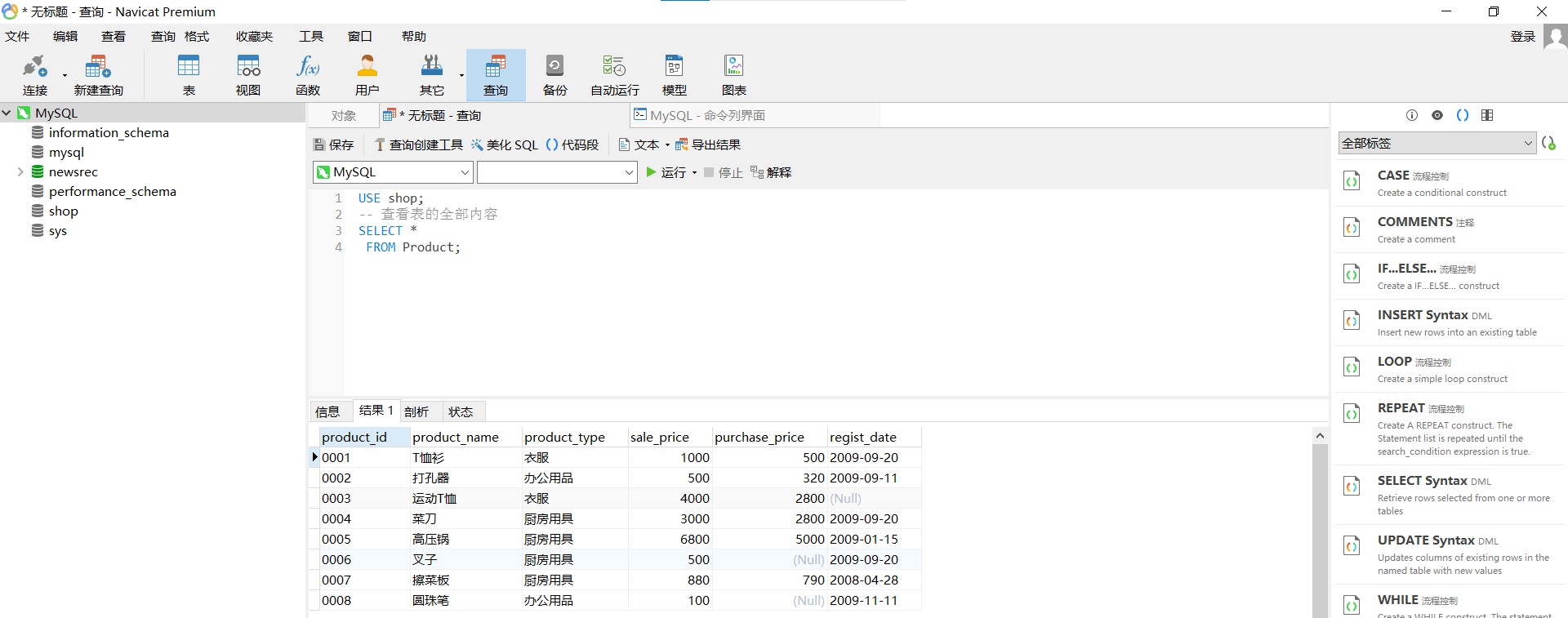Click the SQL editor line FROM Product;
The height and width of the screenshot is (618, 1568).
[x=413, y=247]
